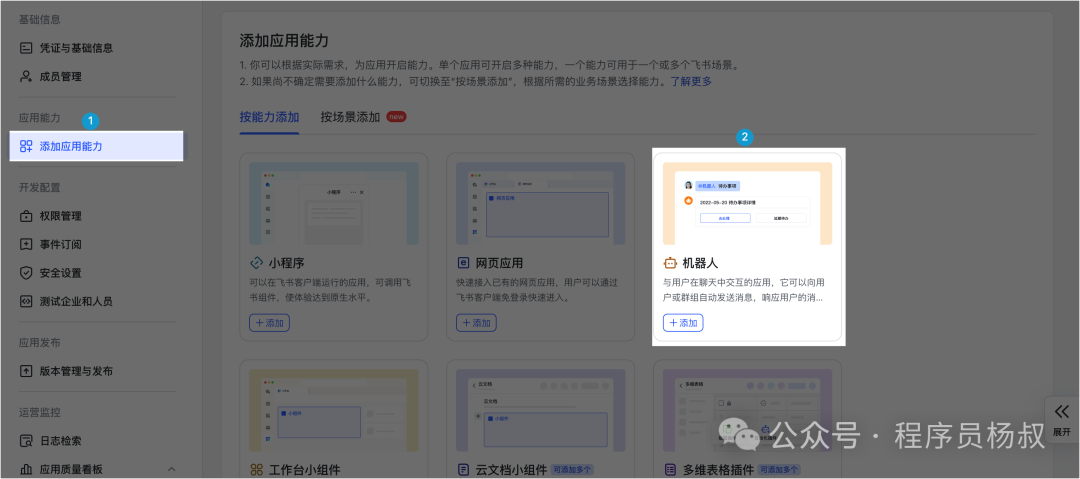Click the 云文档小组件 card title

(x=512, y=470)
